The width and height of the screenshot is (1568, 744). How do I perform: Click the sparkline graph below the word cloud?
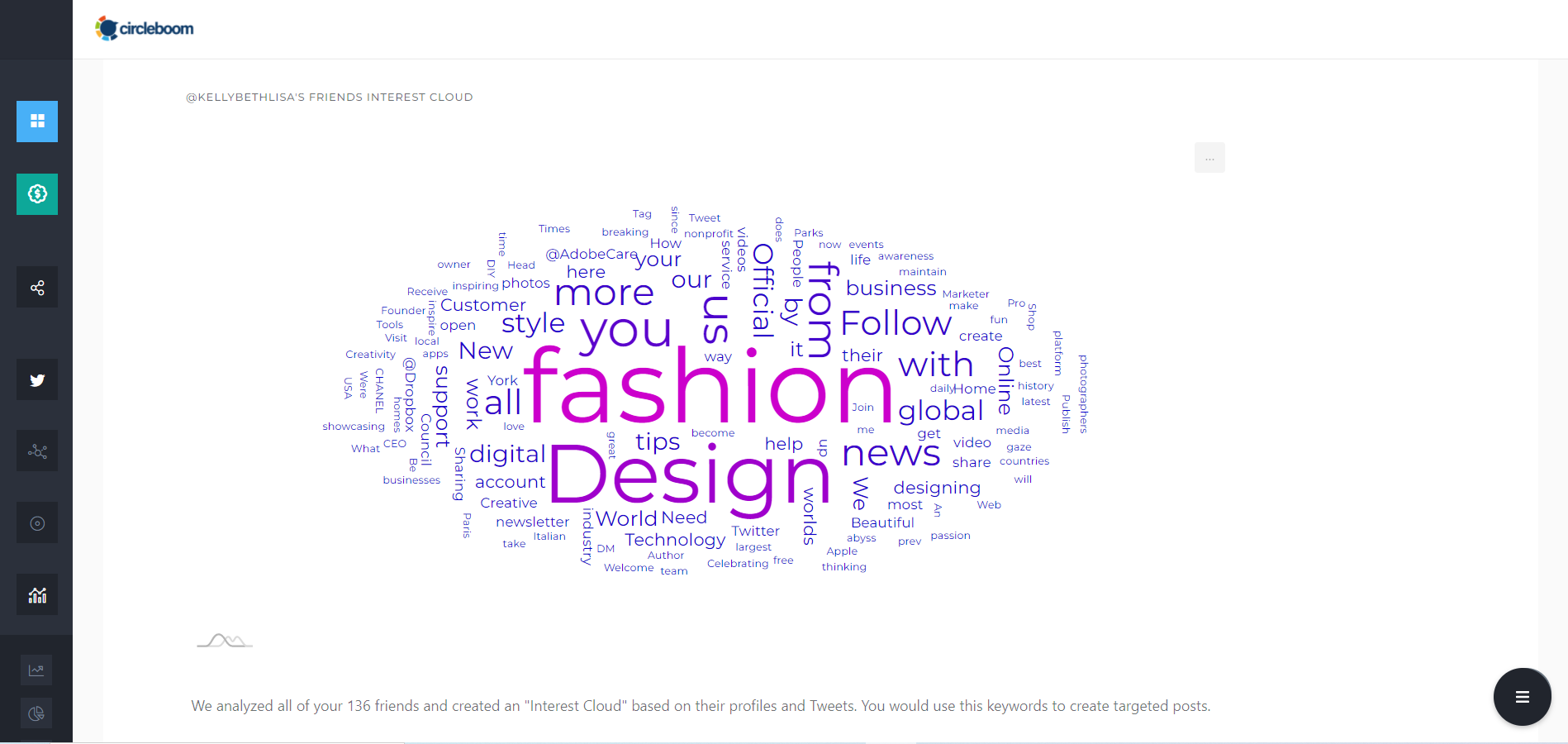(x=224, y=642)
